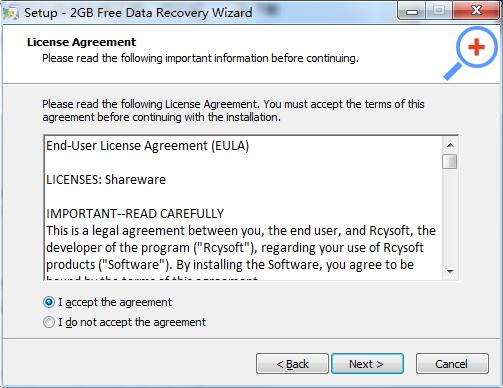Click the End-User License Agreement (EULA) heading line

[x=148, y=146]
